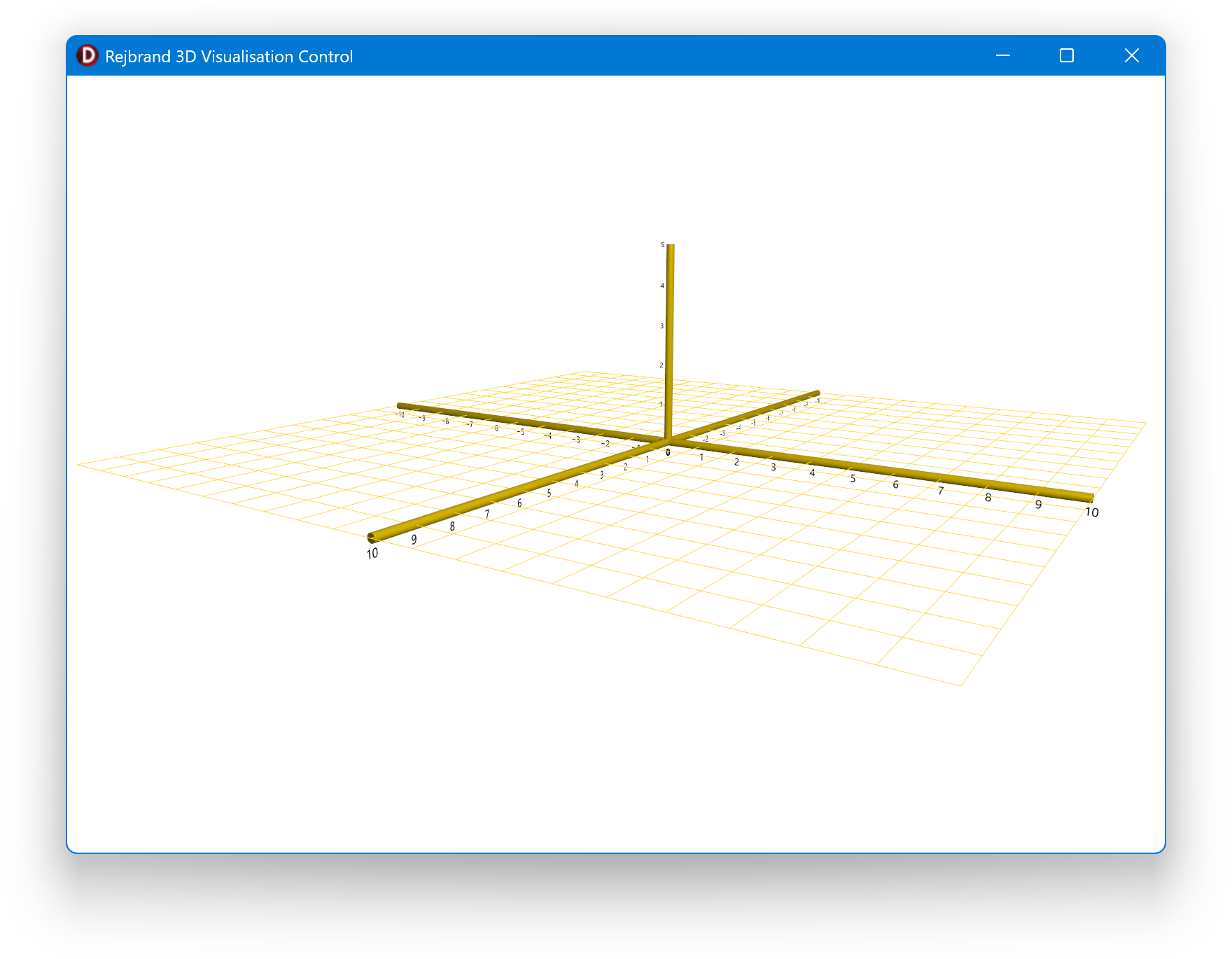Click label -10 on the back-left axis
Image resolution: width=1232 pixels, height=959 pixels.
tap(400, 415)
